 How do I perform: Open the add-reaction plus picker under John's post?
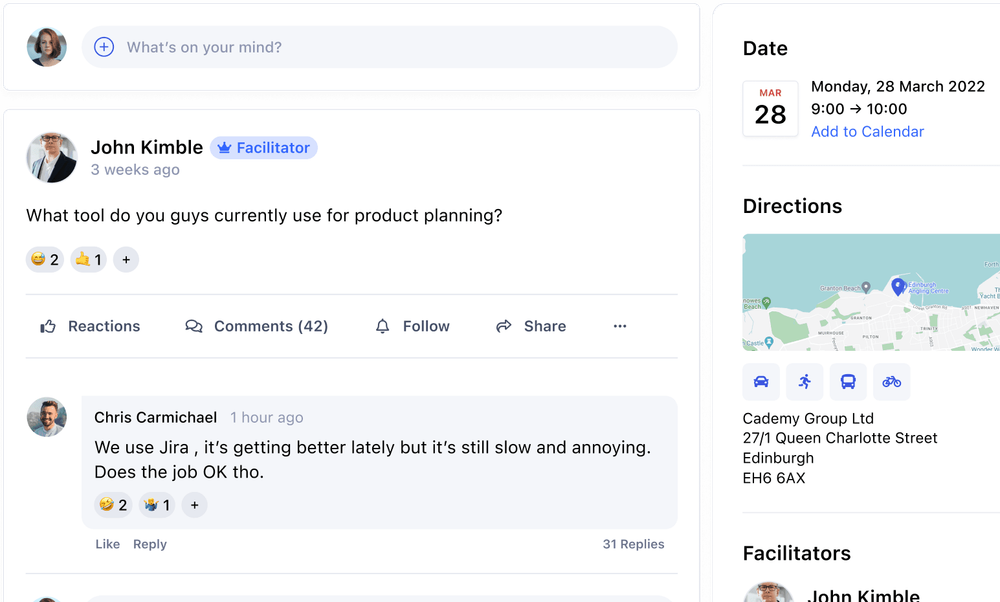126,260
